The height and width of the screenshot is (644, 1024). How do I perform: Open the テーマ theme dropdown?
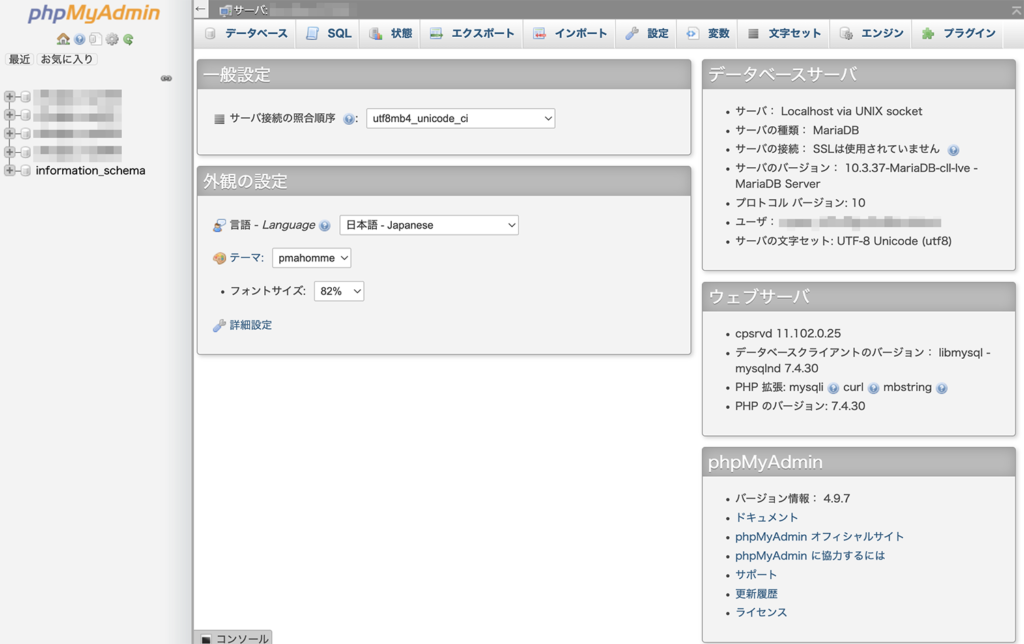(x=311, y=257)
